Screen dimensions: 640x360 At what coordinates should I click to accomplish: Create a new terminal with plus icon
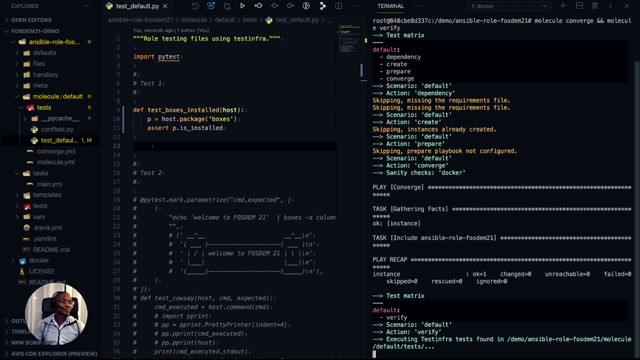[x=563, y=6]
